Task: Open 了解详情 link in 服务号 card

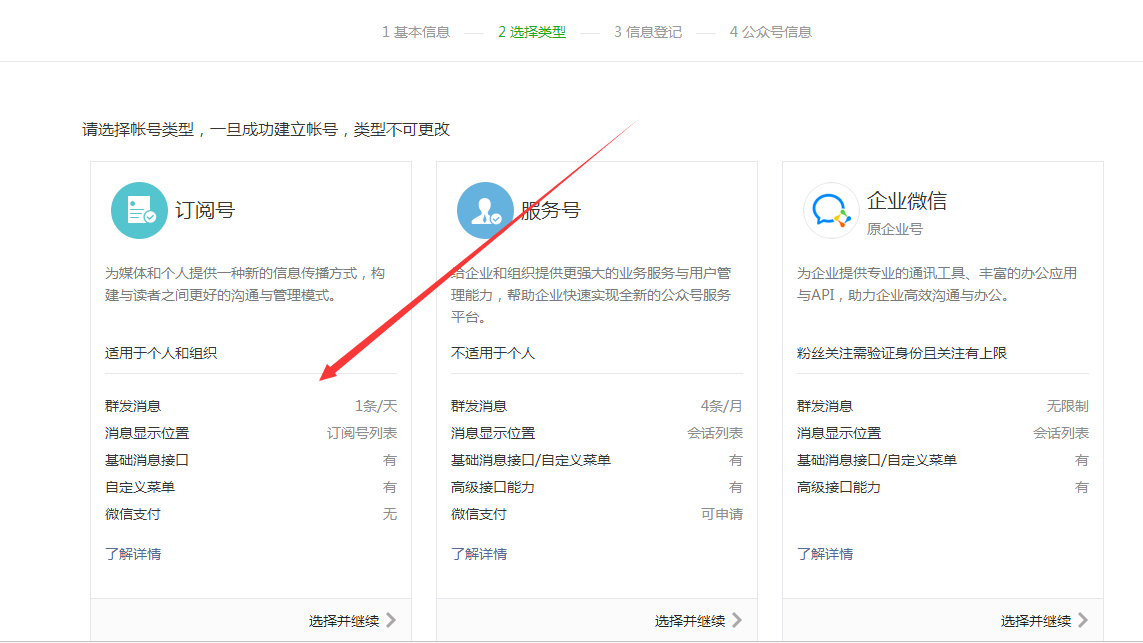Action: click(x=479, y=554)
